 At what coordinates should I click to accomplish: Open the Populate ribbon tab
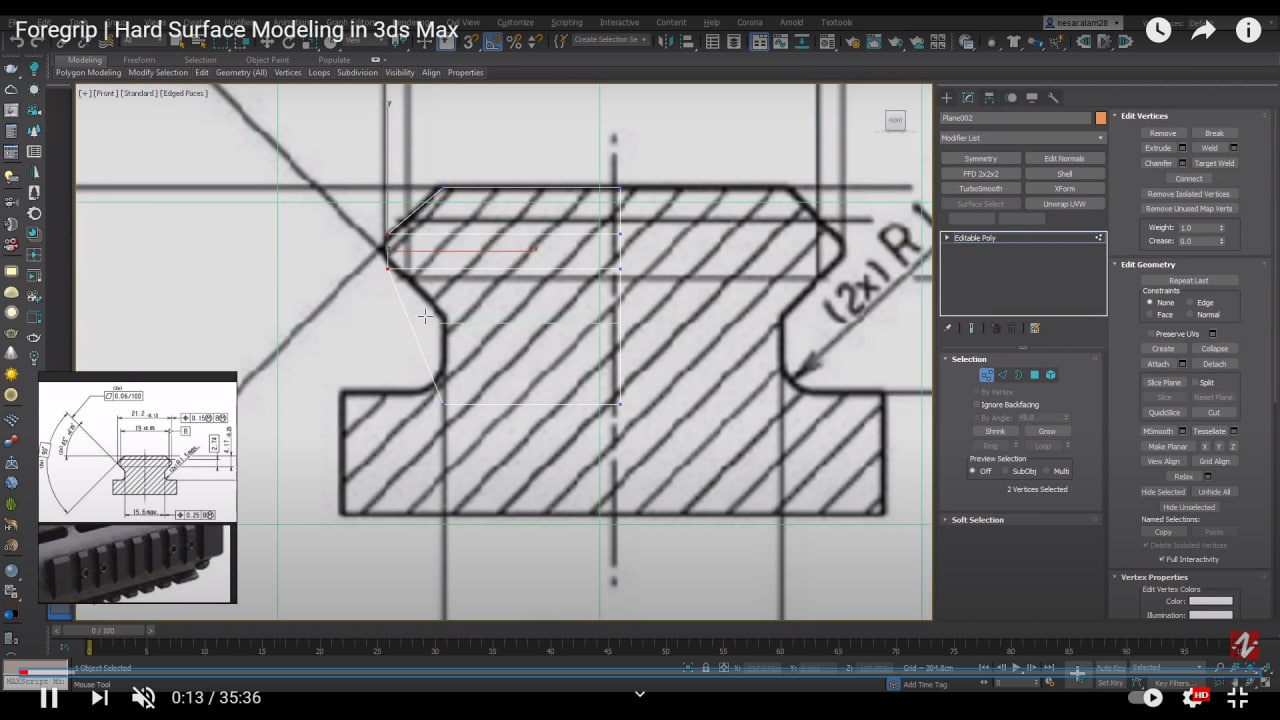click(x=334, y=60)
